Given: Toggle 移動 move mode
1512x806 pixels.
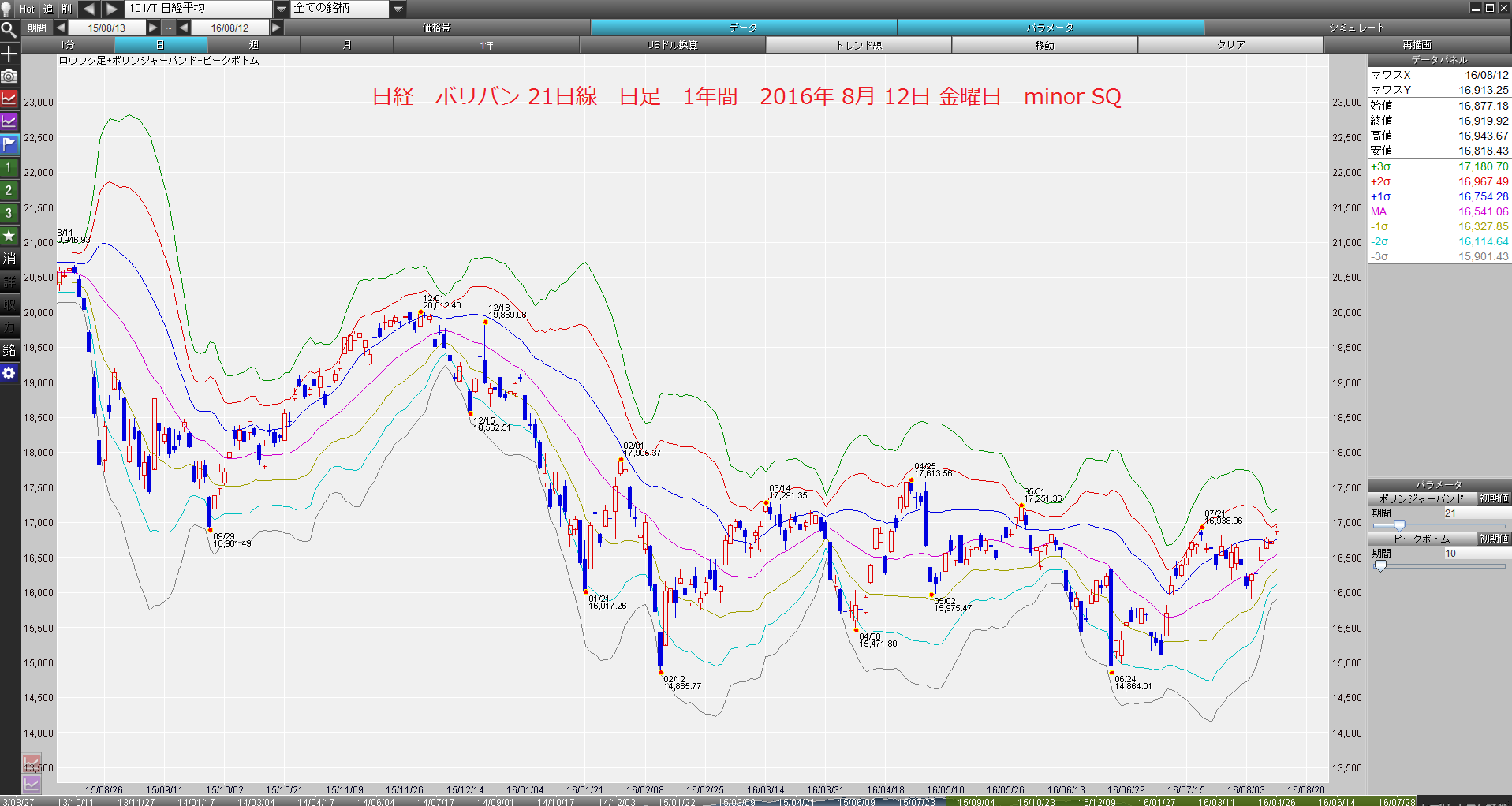Looking at the screenshot, I should (x=1044, y=45).
